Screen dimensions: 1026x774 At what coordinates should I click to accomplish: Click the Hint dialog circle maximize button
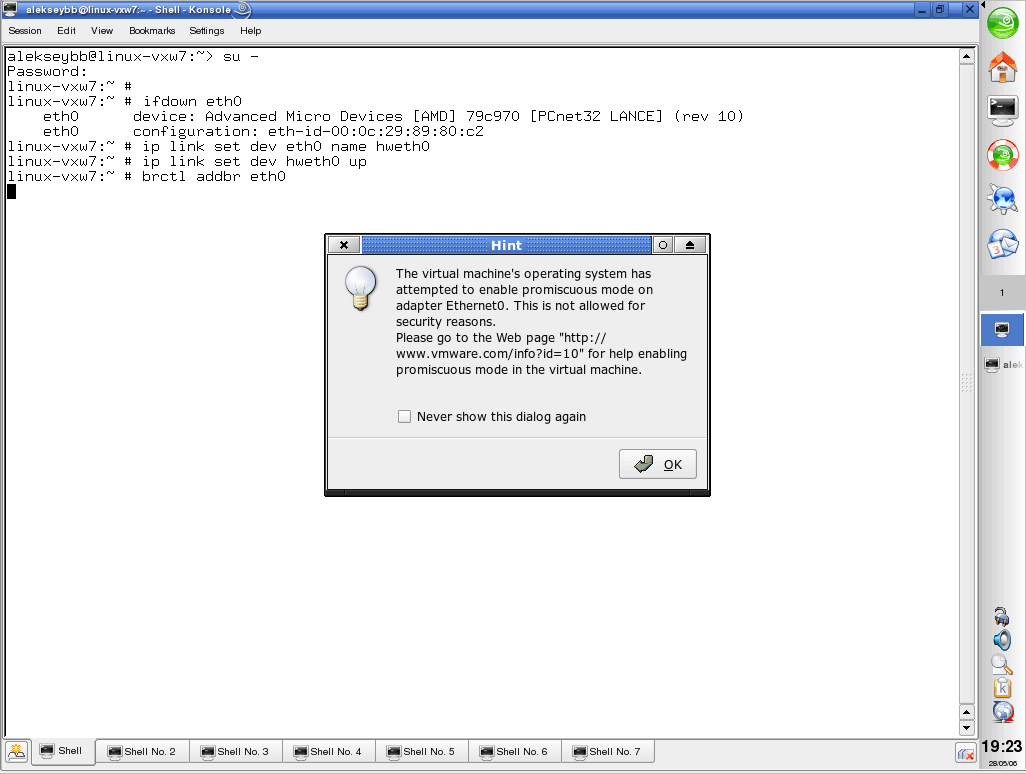[663, 245]
